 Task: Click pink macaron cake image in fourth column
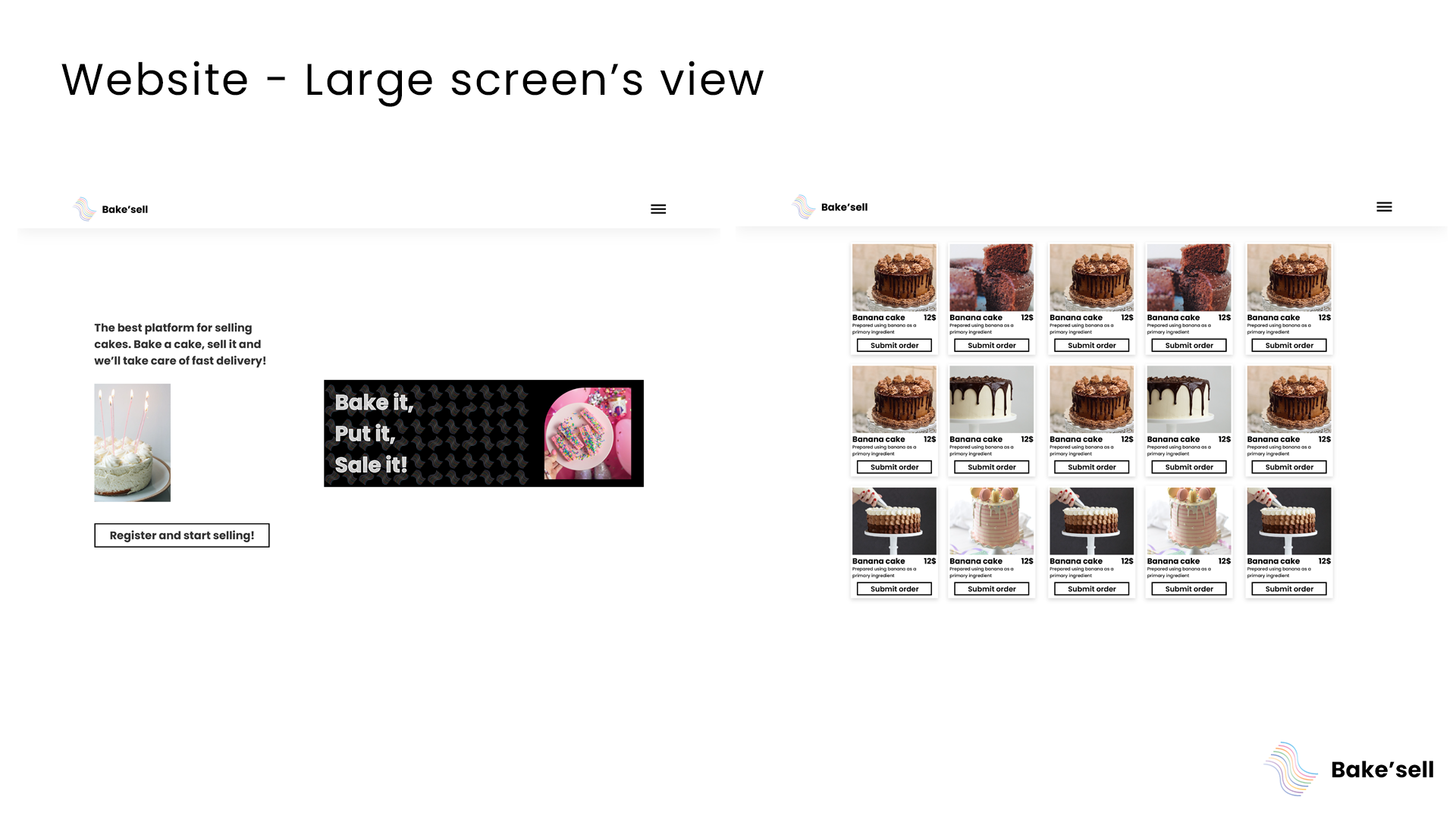click(1188, 521)
